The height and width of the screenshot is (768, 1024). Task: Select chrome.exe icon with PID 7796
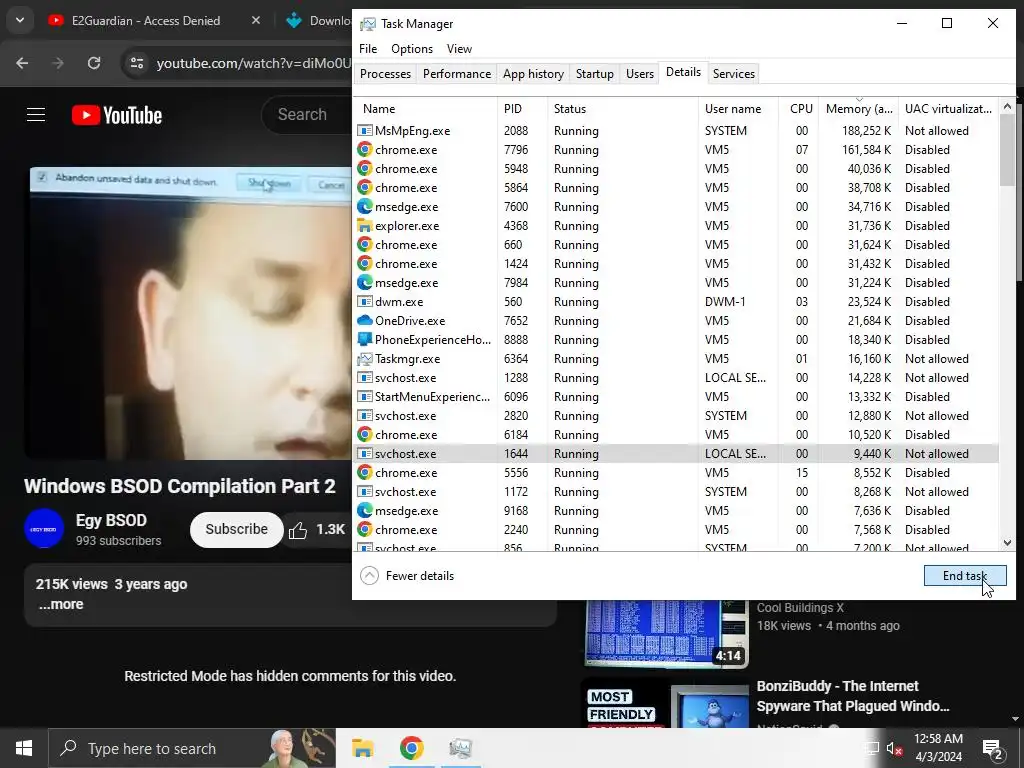(364, 150)
